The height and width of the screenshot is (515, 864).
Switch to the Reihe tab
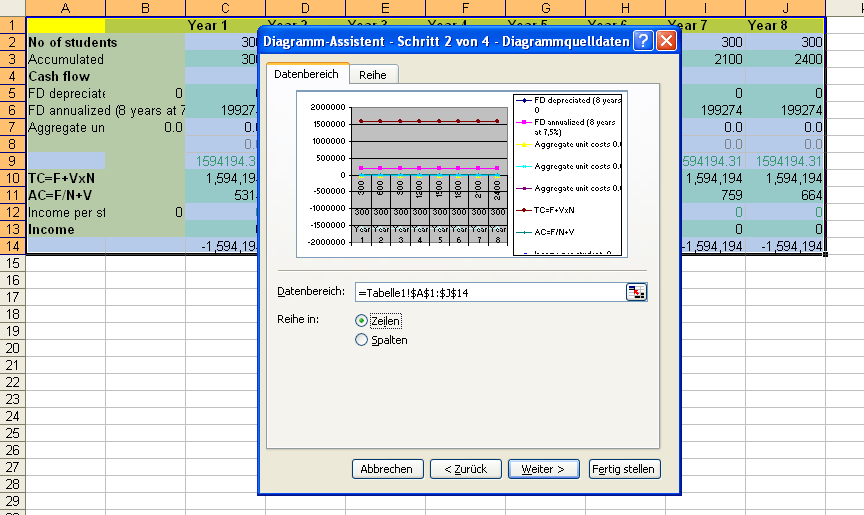tap(373, 75)
